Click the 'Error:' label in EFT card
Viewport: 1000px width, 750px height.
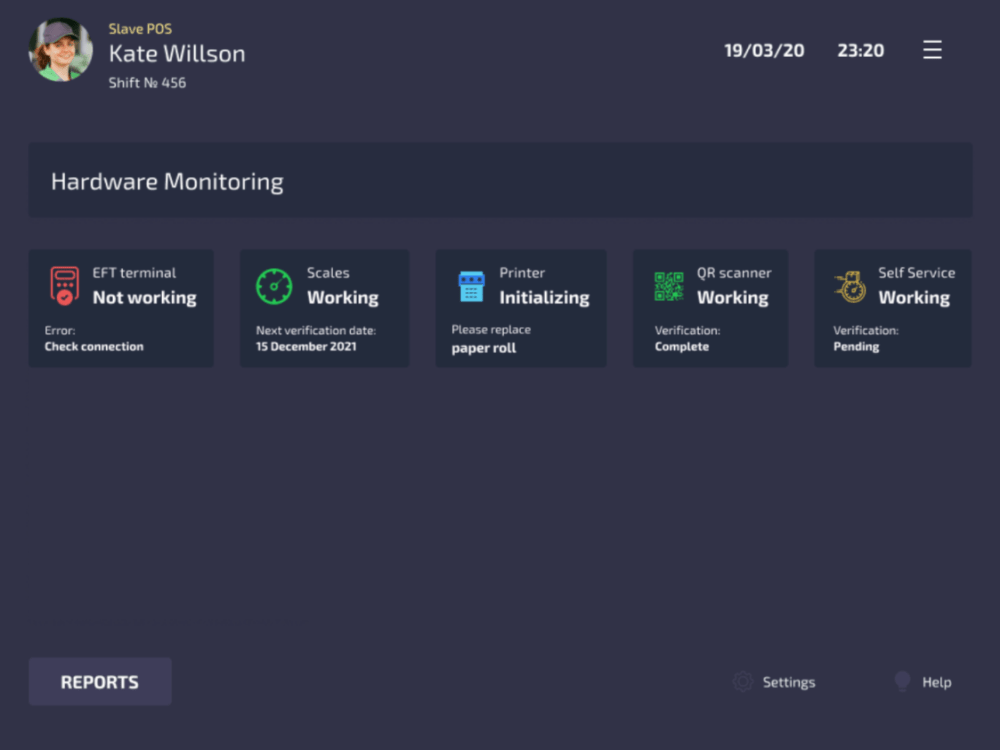(60, 330)
